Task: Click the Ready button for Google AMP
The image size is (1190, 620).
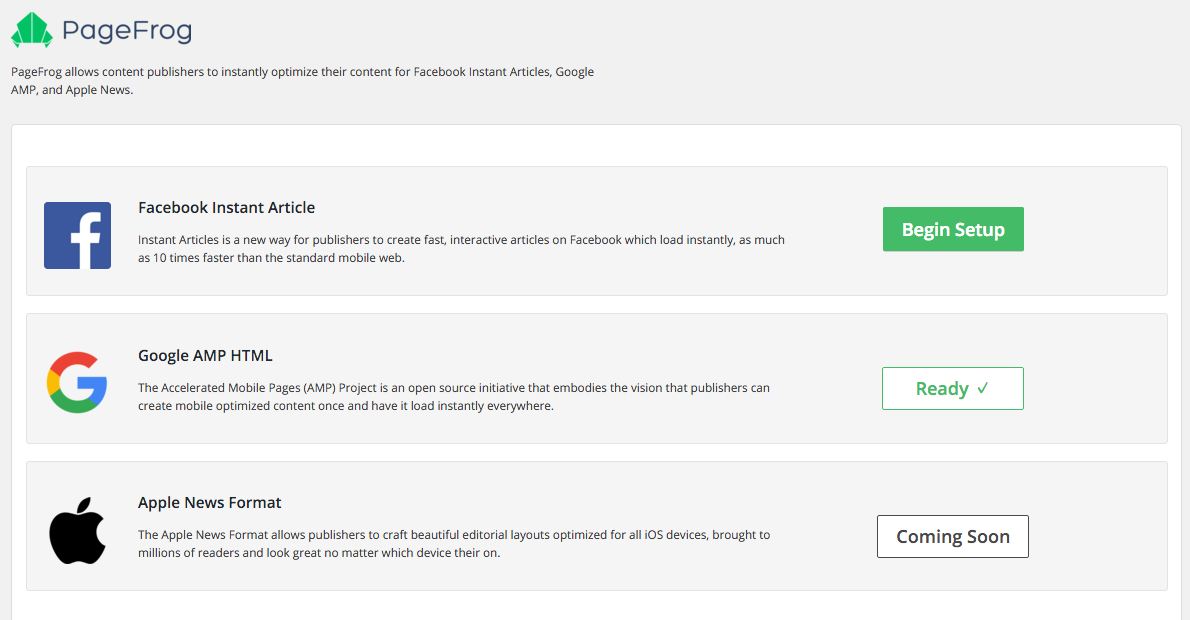Action: 952,389
